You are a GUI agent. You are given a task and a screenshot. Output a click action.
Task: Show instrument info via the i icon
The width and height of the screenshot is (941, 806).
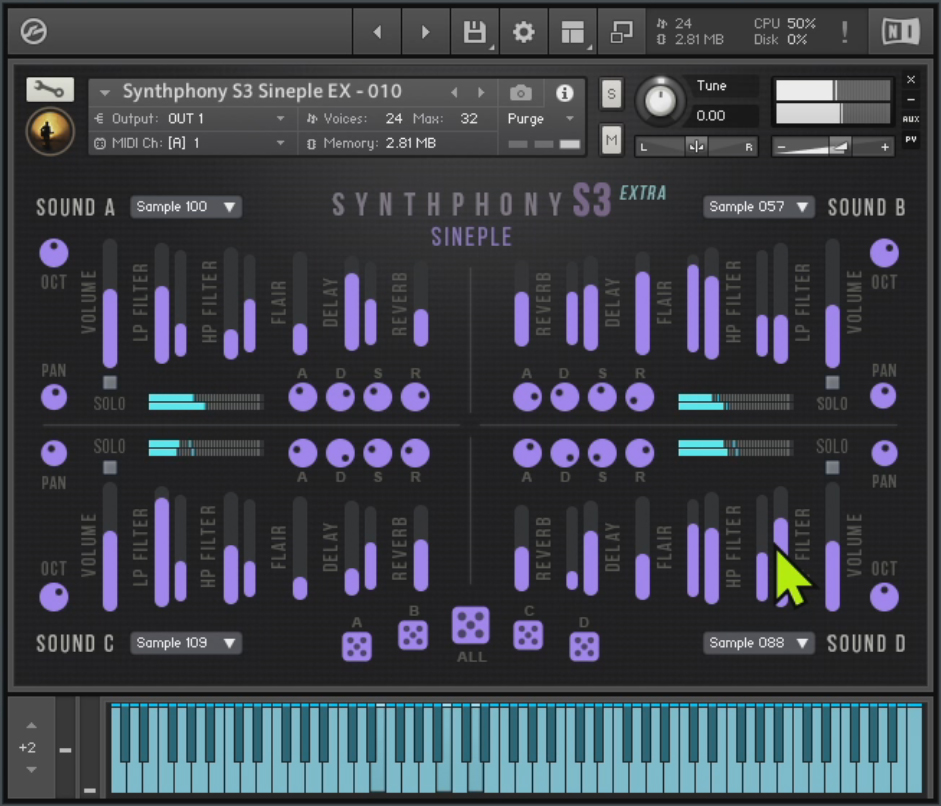pyautogui.click(x=564, y=93)
